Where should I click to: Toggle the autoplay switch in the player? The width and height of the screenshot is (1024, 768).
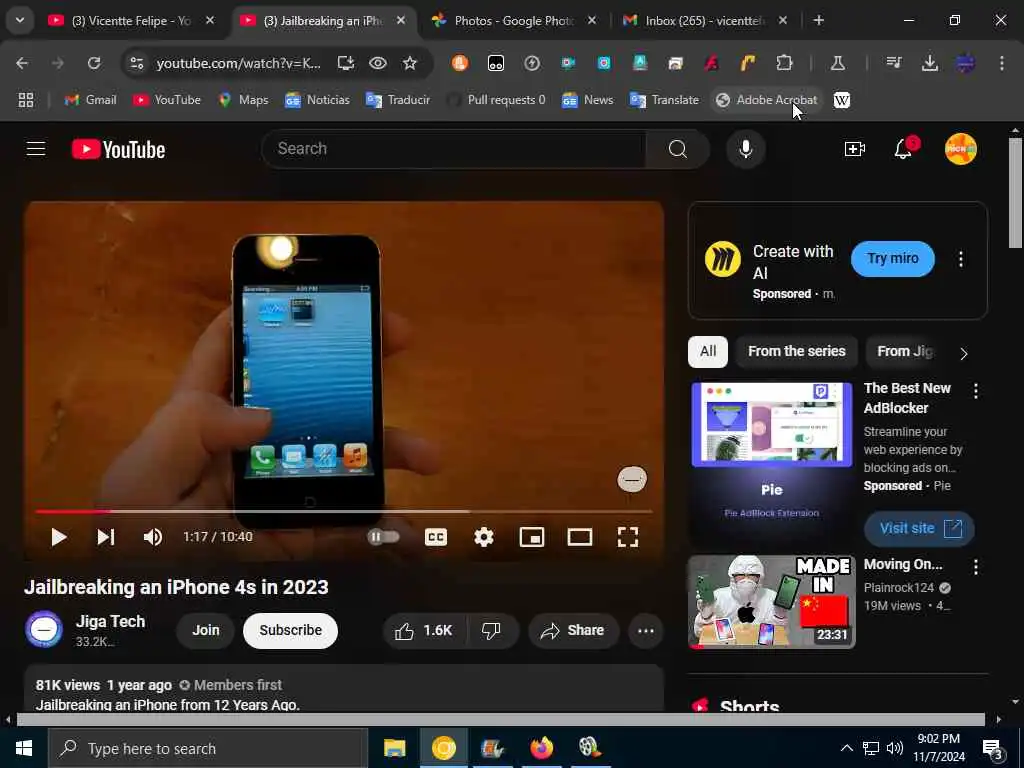coord(383,537)
